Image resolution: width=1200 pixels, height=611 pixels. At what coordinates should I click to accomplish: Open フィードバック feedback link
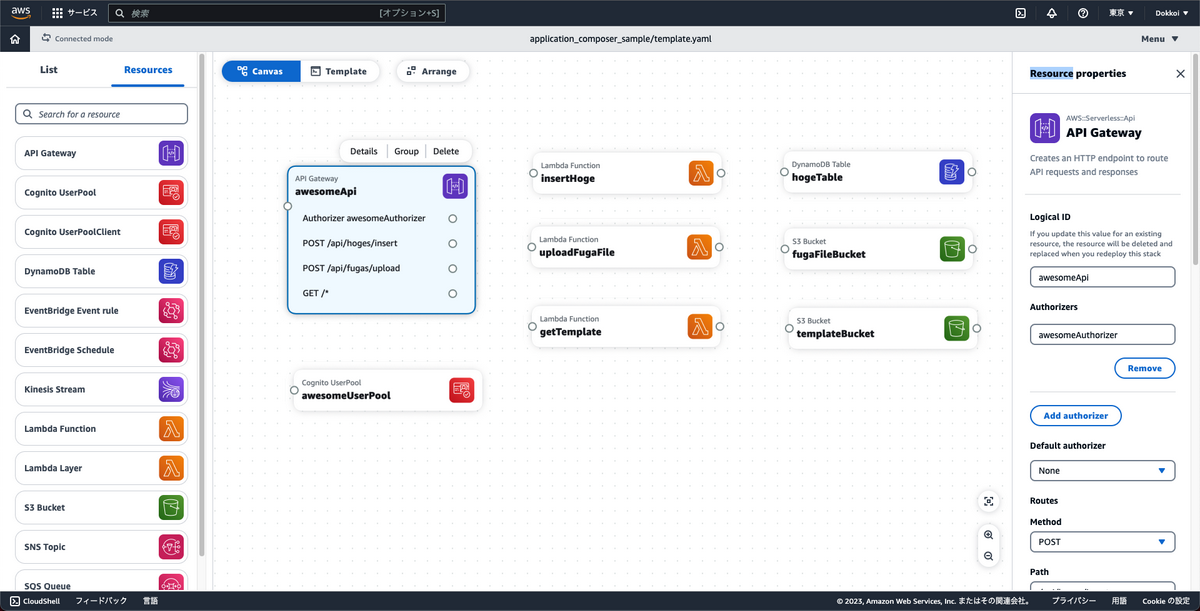[101, 601]
